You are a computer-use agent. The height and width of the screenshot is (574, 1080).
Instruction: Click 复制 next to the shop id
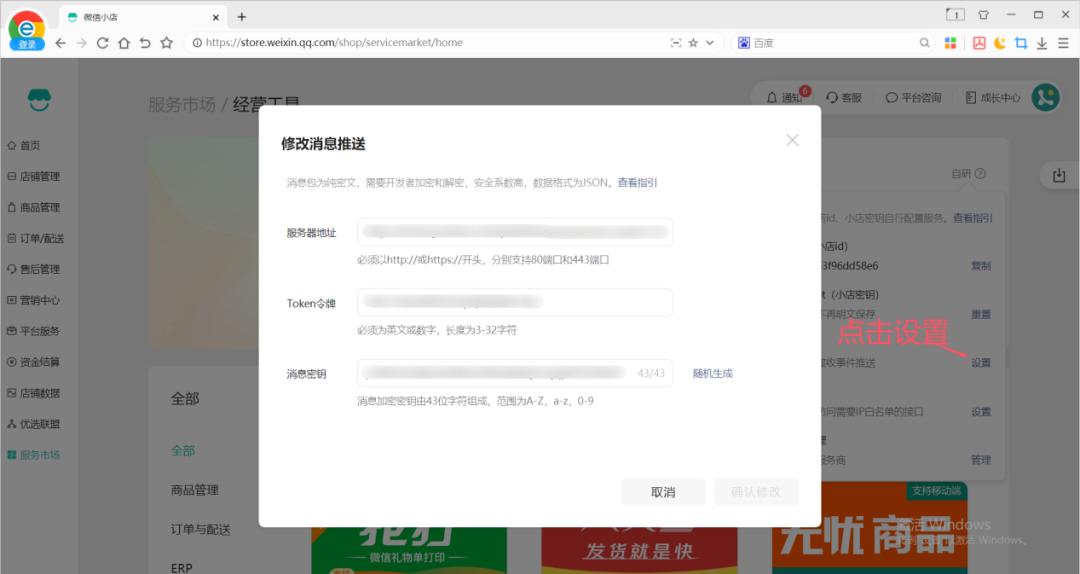coord(981,266)
